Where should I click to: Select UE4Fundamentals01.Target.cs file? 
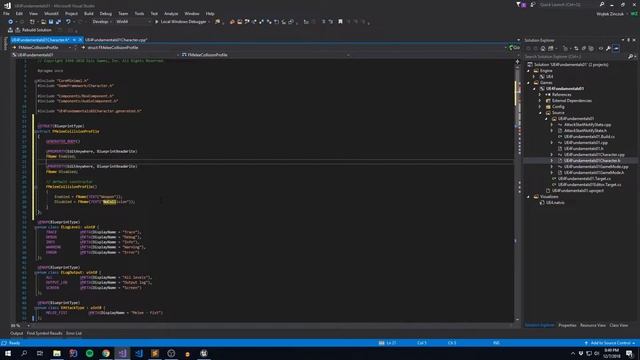[584, 179]
